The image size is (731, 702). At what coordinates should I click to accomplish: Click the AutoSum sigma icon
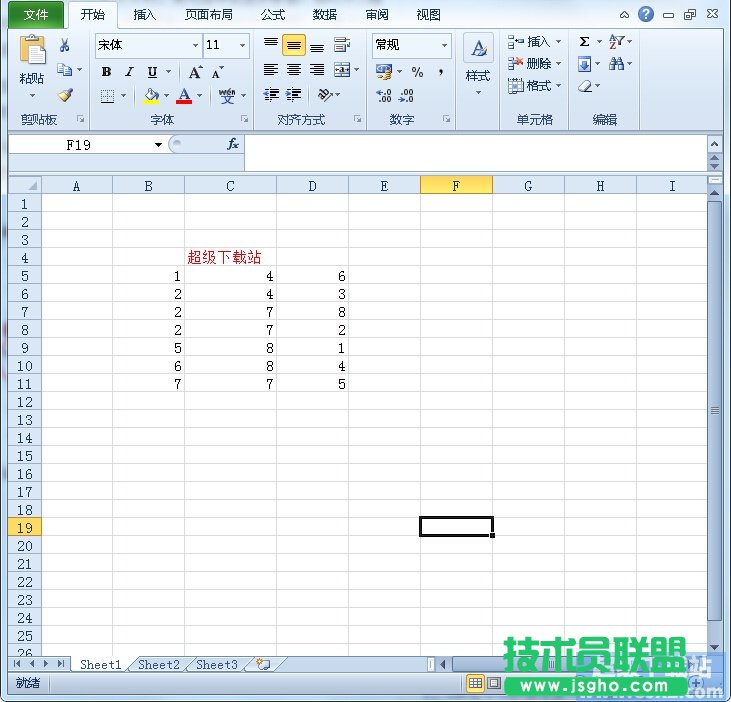click(x=585, y=42)
